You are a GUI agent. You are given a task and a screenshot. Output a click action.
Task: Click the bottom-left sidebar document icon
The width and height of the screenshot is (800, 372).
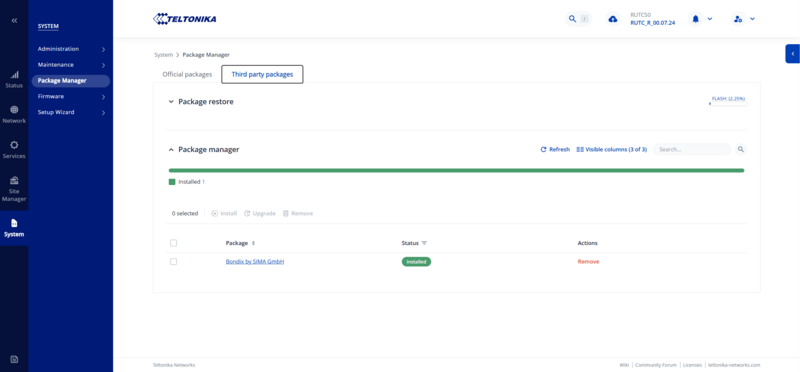[x=14, y=359]
